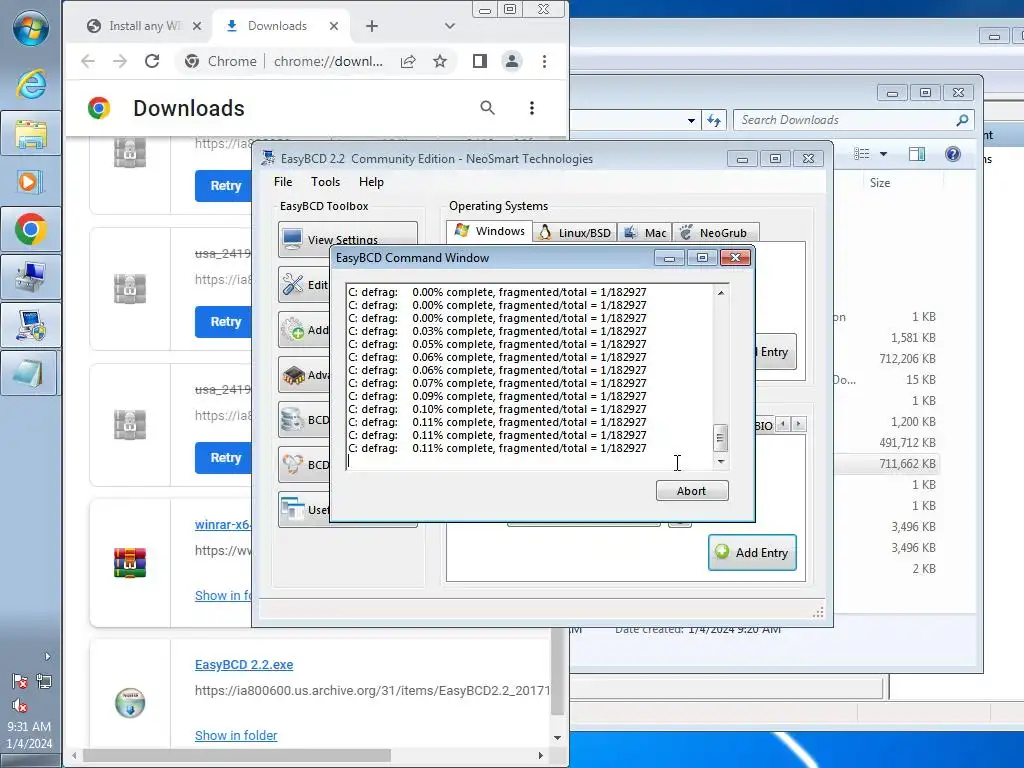Image resolution: width=1024 pixels, height=768 pixels.
Task: Open EasyBCD 2.2.exe download link
Action: click(244, 665)
